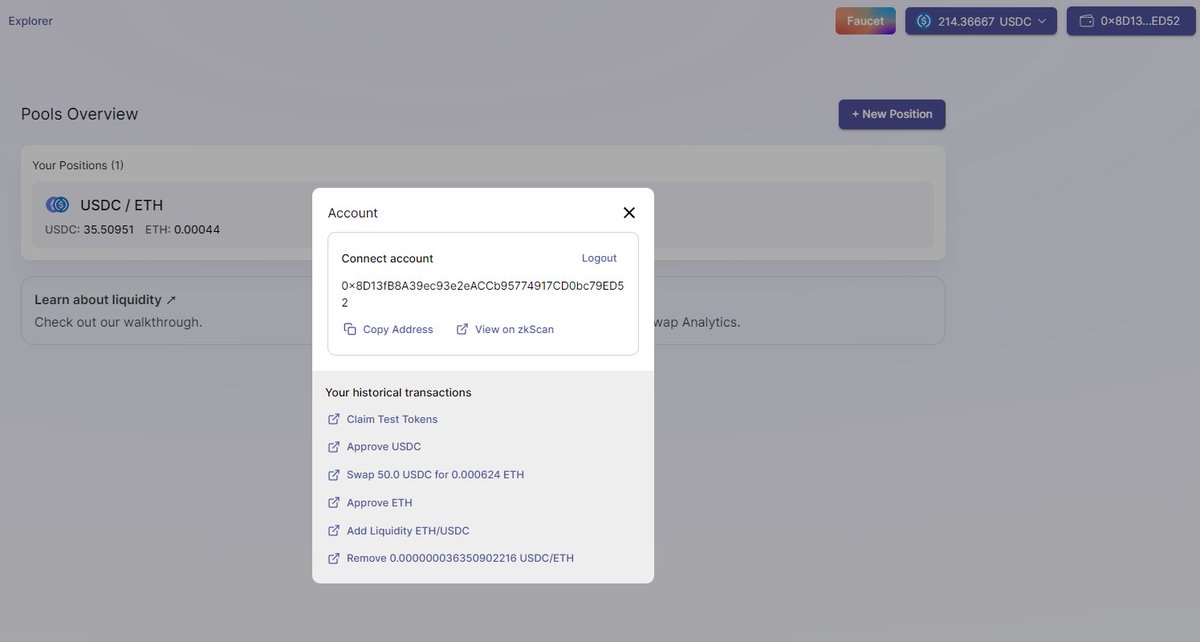The image size is (1200, 642).
Task: Click the Your historical transactions heading
Action: [398, 392]
